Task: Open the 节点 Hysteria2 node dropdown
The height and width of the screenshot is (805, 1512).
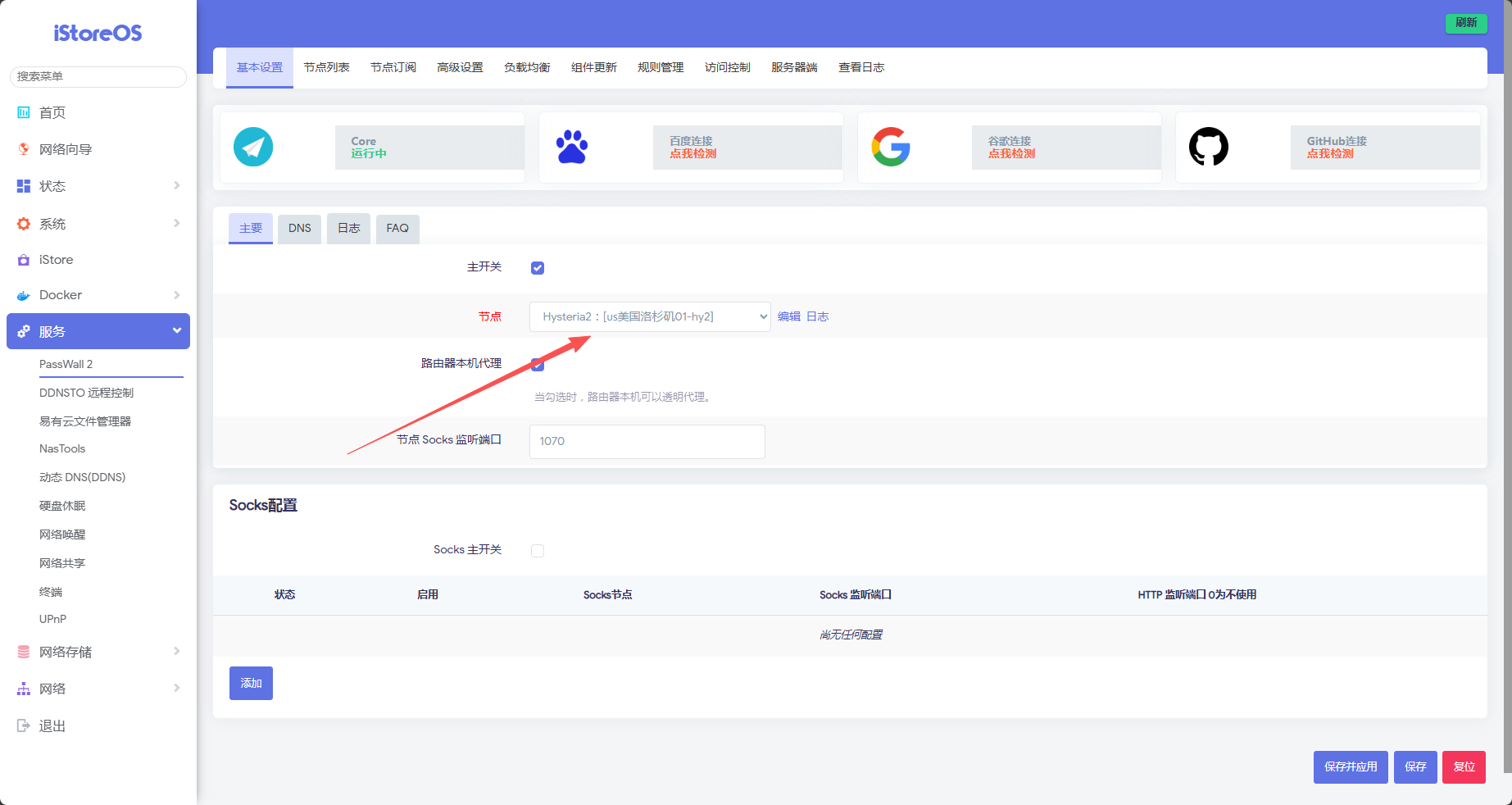Action: (x=650, y=316)
